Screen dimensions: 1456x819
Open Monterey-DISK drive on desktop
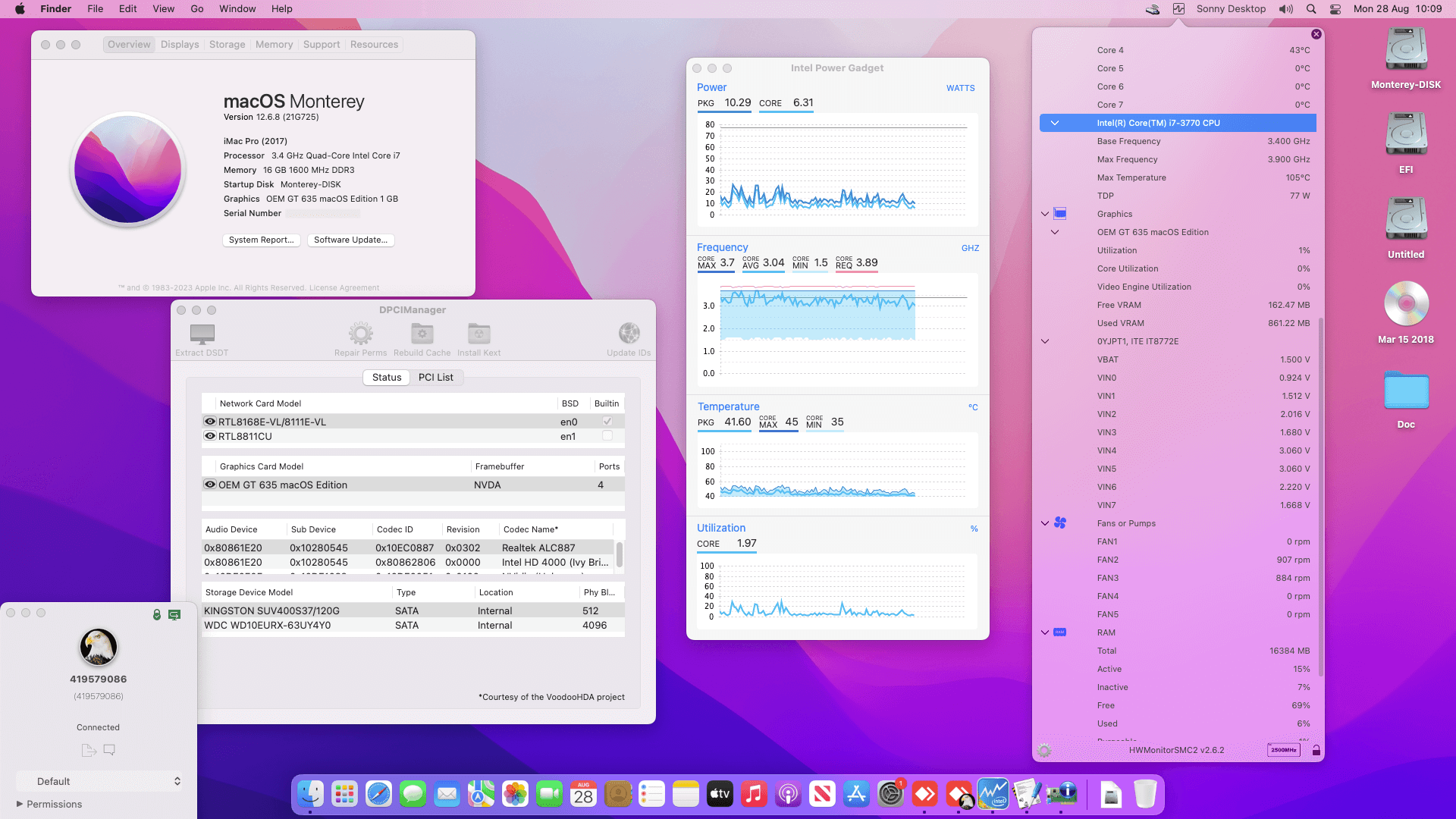[1406, 50]
